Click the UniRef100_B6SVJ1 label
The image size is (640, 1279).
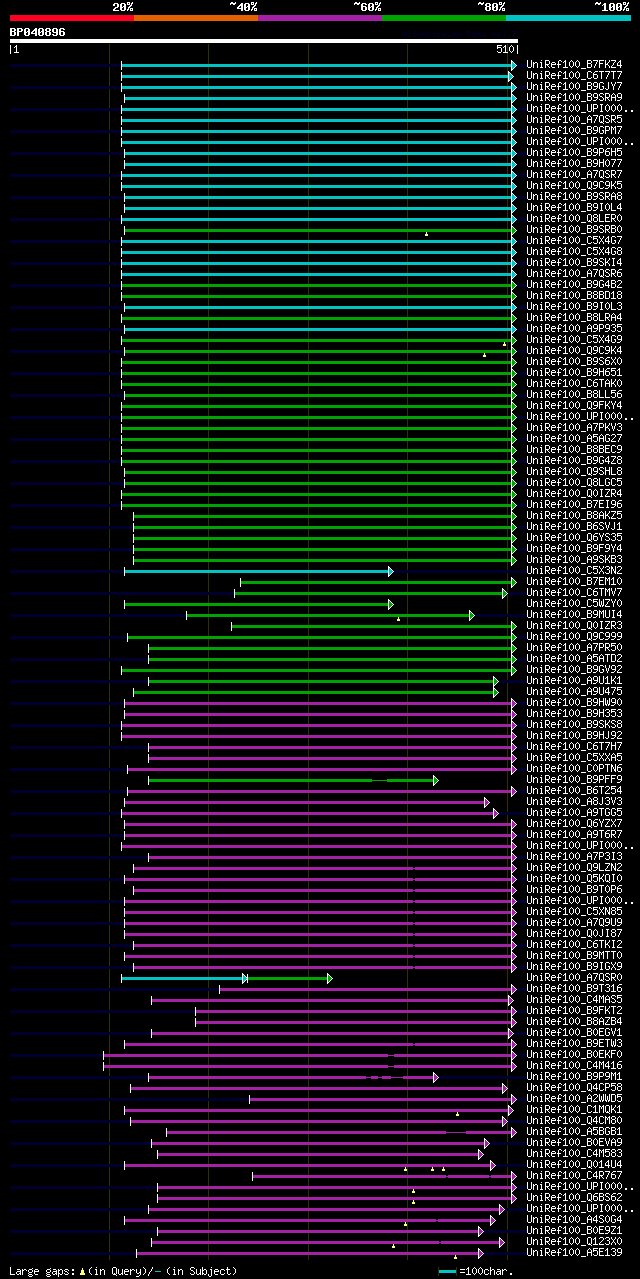[574, 526]
